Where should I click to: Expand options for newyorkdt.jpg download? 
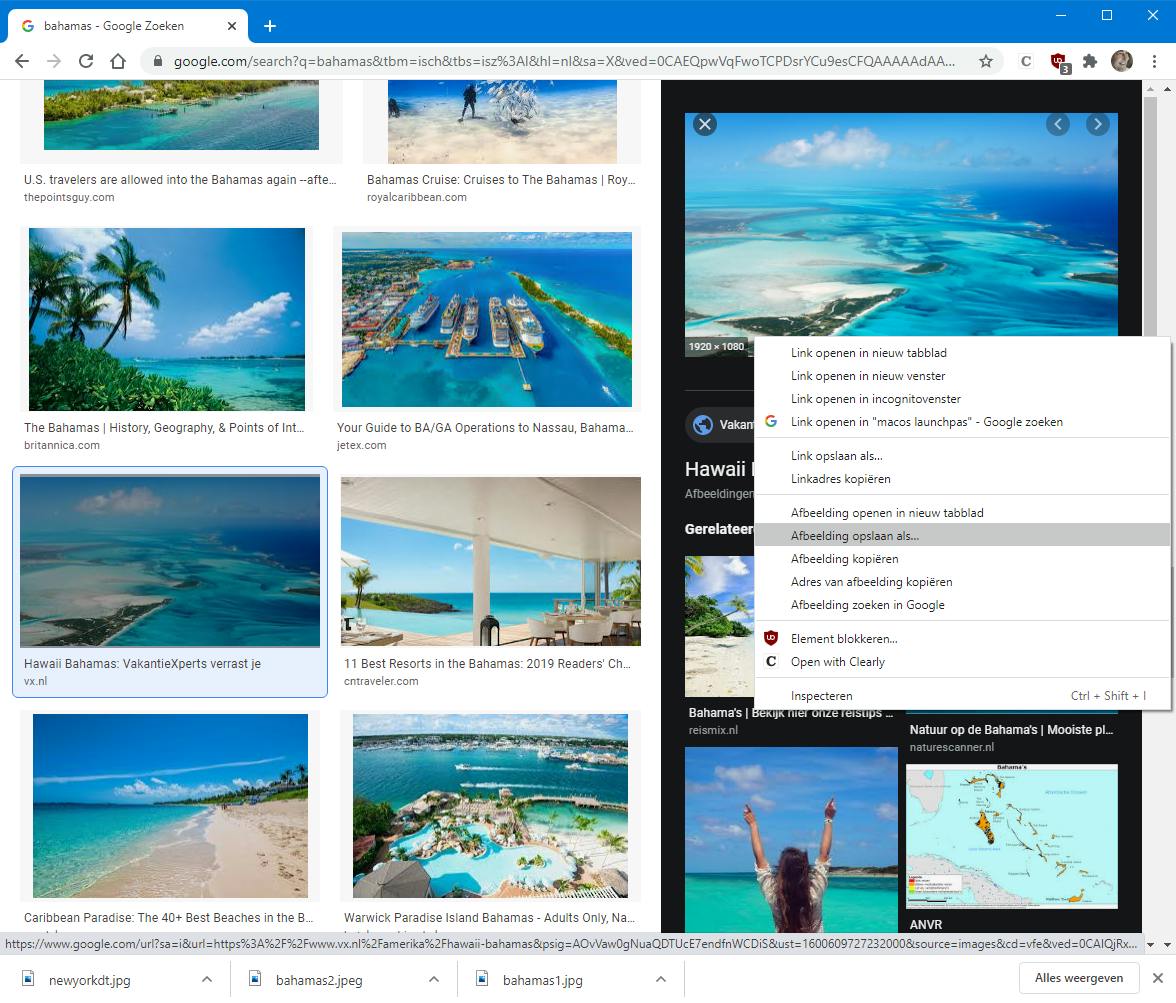[x=207, y=979]
